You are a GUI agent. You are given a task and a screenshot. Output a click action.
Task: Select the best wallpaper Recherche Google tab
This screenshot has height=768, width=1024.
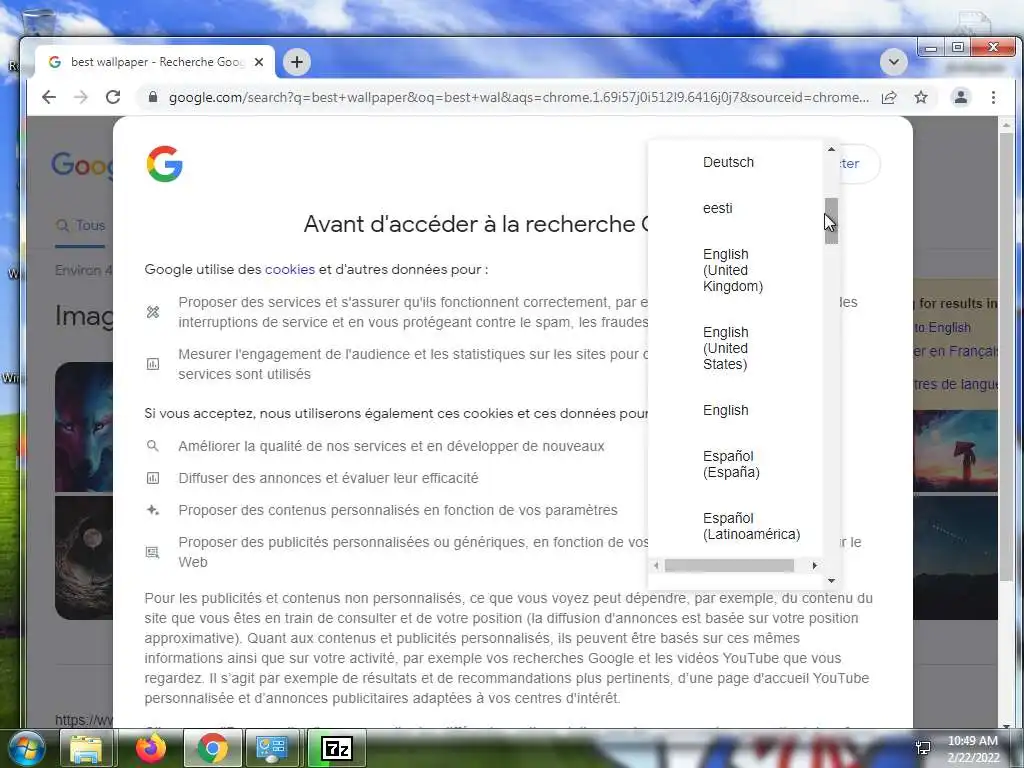pyautogui.click(x=154, y=62)
